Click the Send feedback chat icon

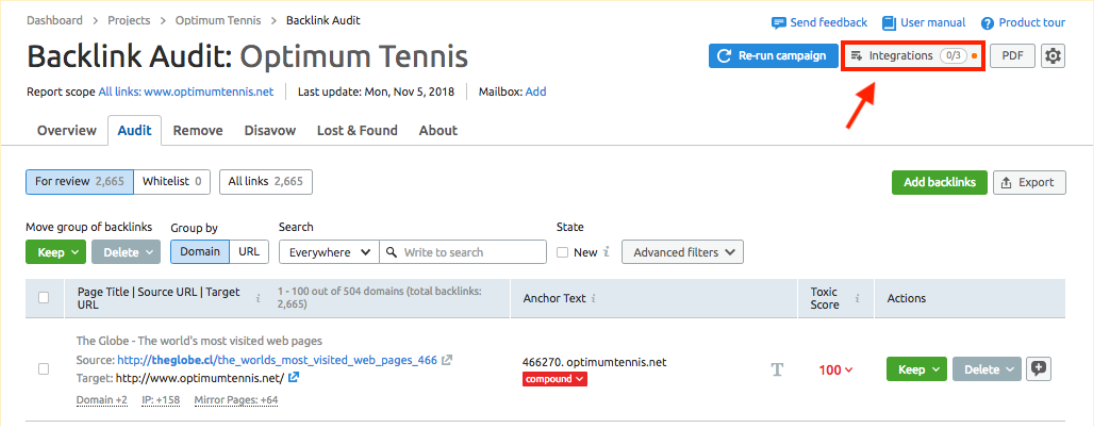pyautogui.click(x=779, y=23)
